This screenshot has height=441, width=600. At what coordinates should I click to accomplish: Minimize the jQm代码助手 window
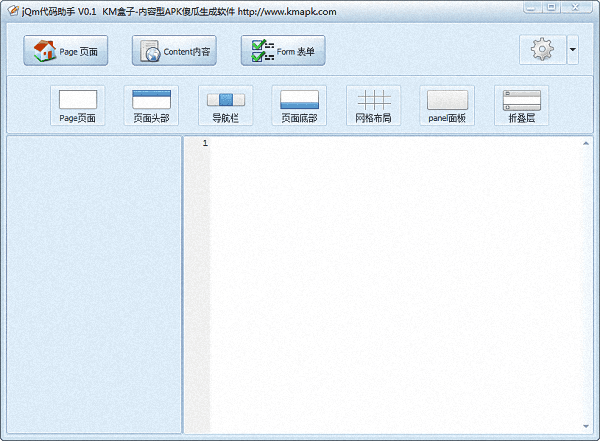tap(532, 8)
